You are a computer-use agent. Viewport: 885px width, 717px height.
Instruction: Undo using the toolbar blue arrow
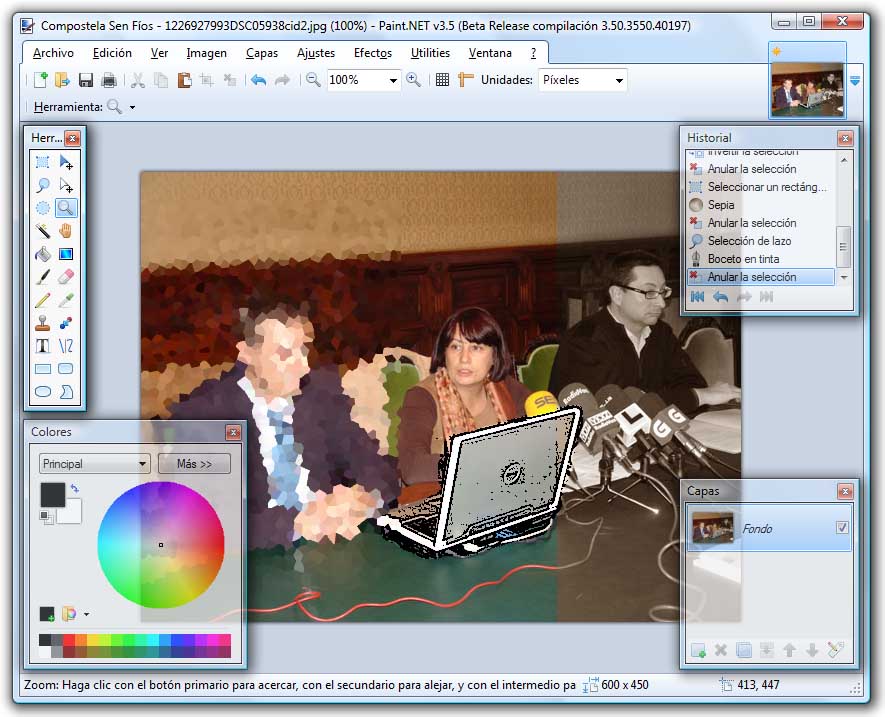(x=259, y=80)
